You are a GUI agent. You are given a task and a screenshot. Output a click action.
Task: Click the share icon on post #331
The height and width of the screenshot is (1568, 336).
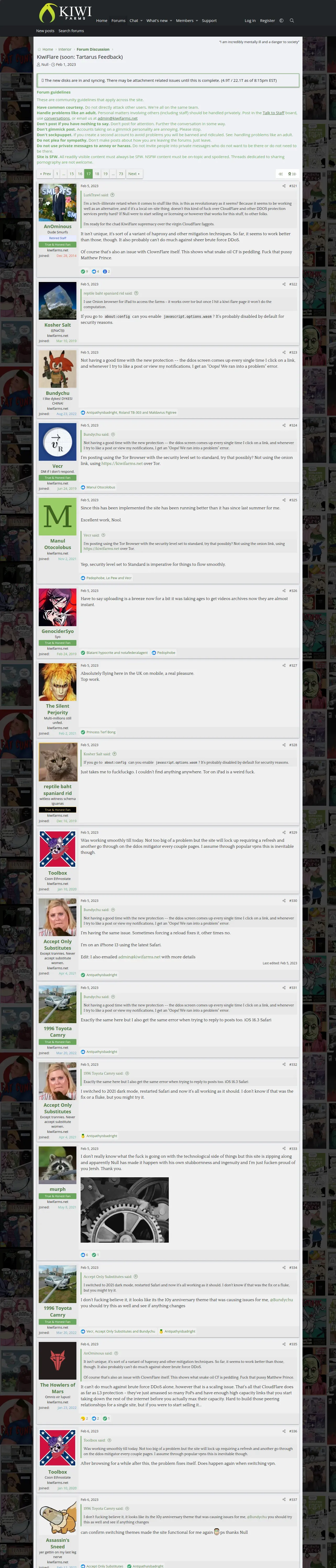284,987
